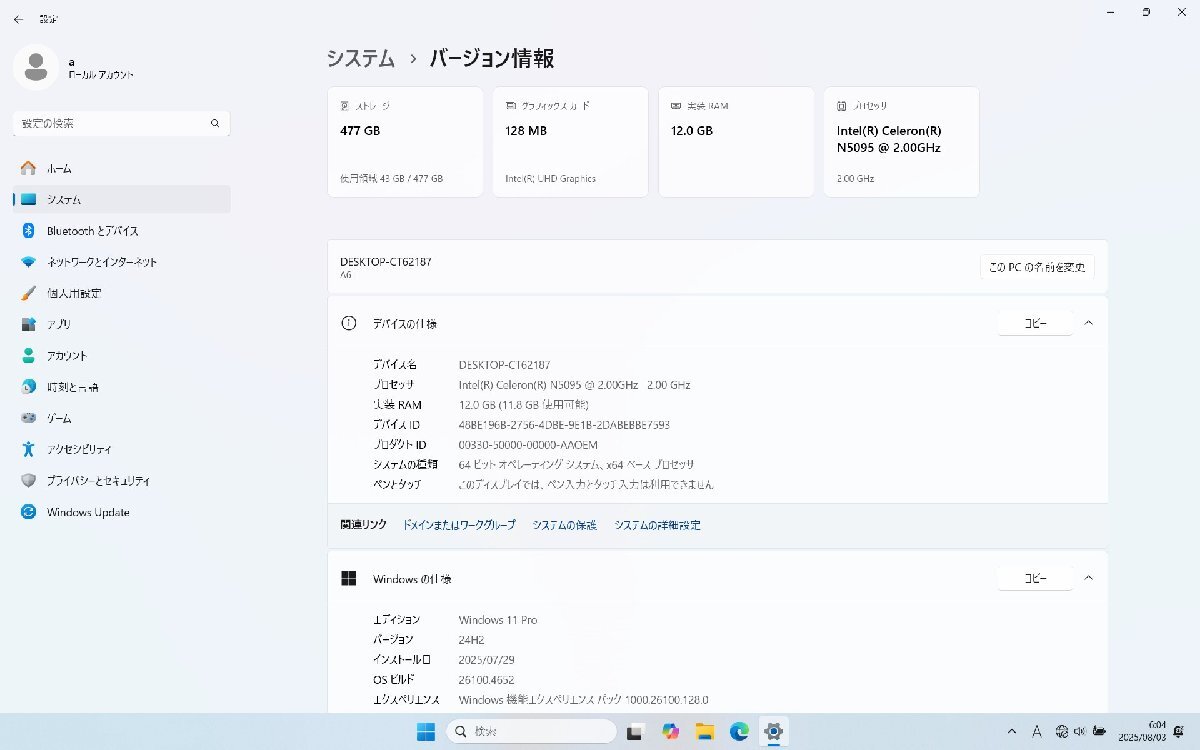Screen dimensions: 1200x750
Task: Open Bluetooth とデバイス settings
Action: click(x=121, y=230)
